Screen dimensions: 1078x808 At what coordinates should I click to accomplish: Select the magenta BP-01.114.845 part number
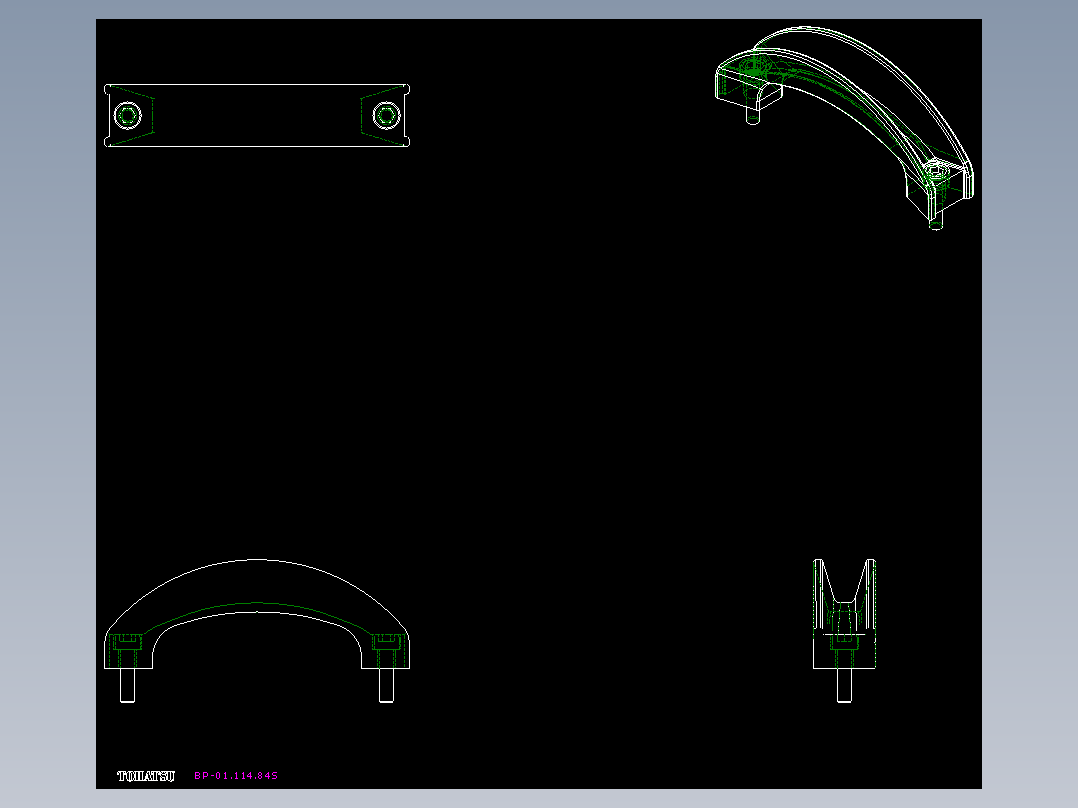(x=236, y=776)
